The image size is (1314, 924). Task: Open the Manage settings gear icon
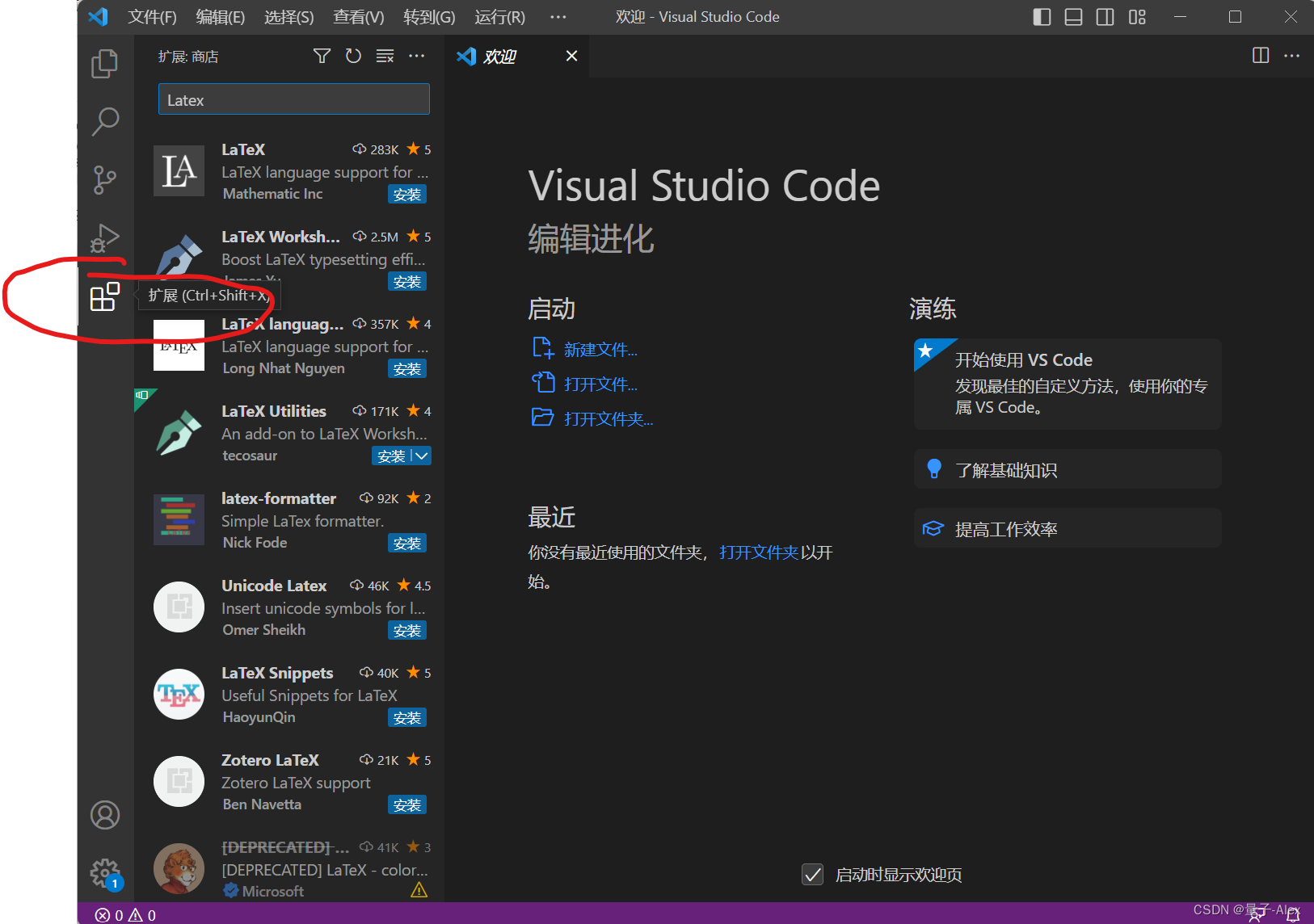pyautogui.click(x=105, y=873)
